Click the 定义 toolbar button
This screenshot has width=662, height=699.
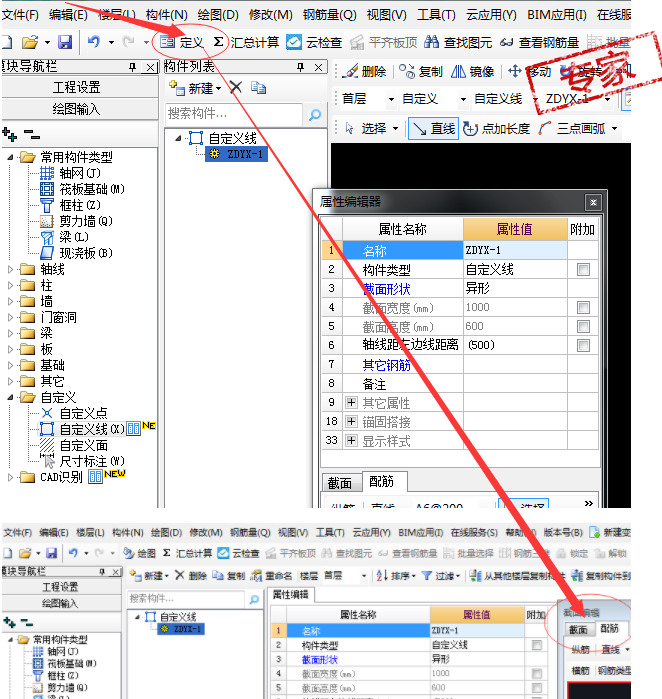[182, 42]
